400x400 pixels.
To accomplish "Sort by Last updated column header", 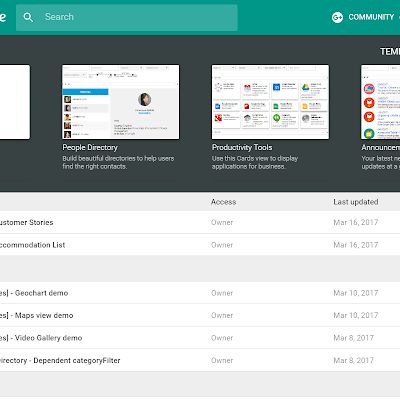I will 356,202.
